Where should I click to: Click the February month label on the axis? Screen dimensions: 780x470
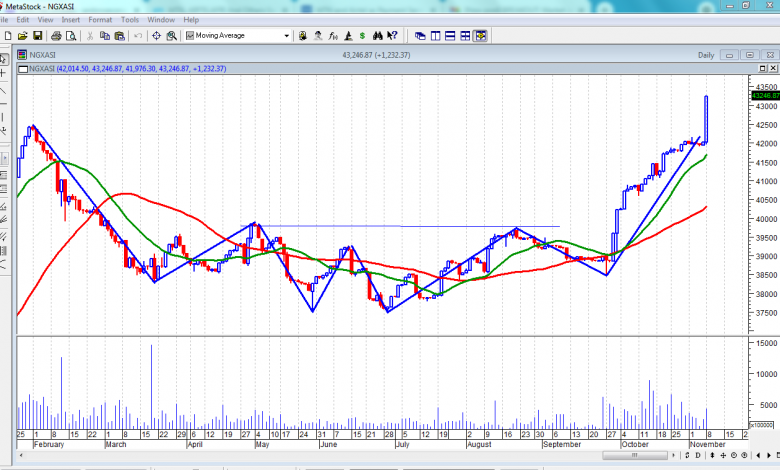(x=49, y=444)
